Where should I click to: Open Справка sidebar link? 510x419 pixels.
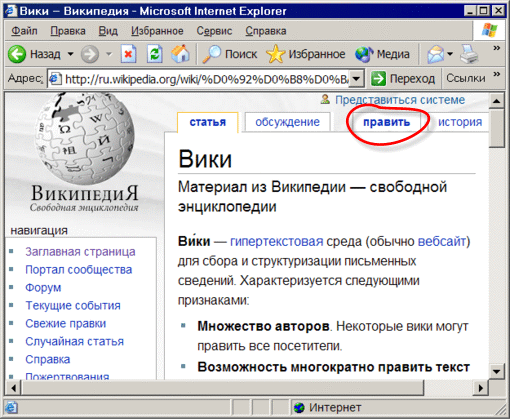[48, 359]
